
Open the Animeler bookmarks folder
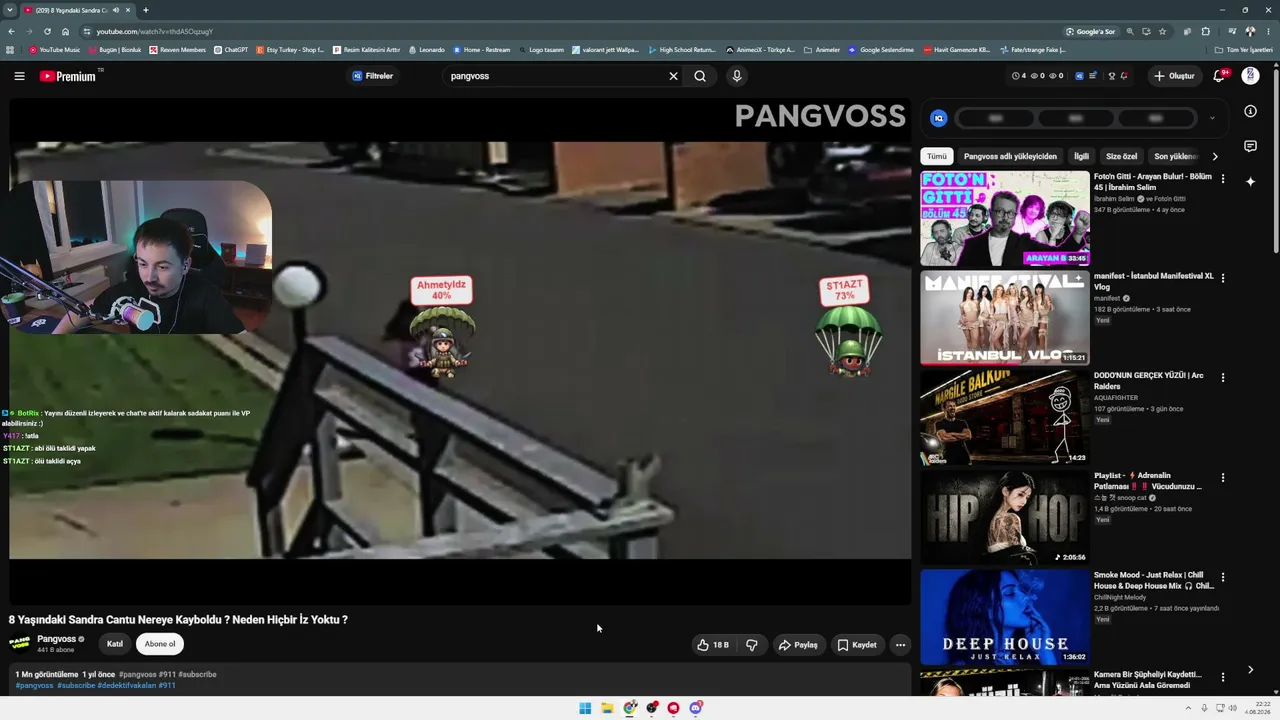click(x=822, y=49)
